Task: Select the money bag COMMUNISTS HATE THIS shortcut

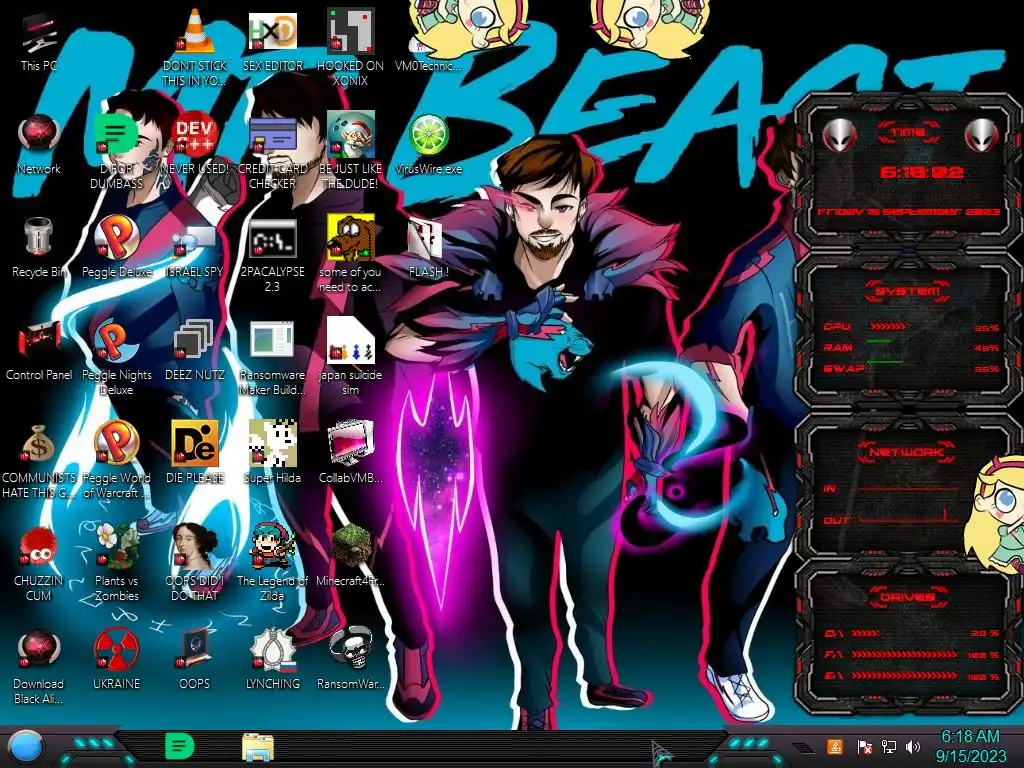Action: [x=39, y=461]
